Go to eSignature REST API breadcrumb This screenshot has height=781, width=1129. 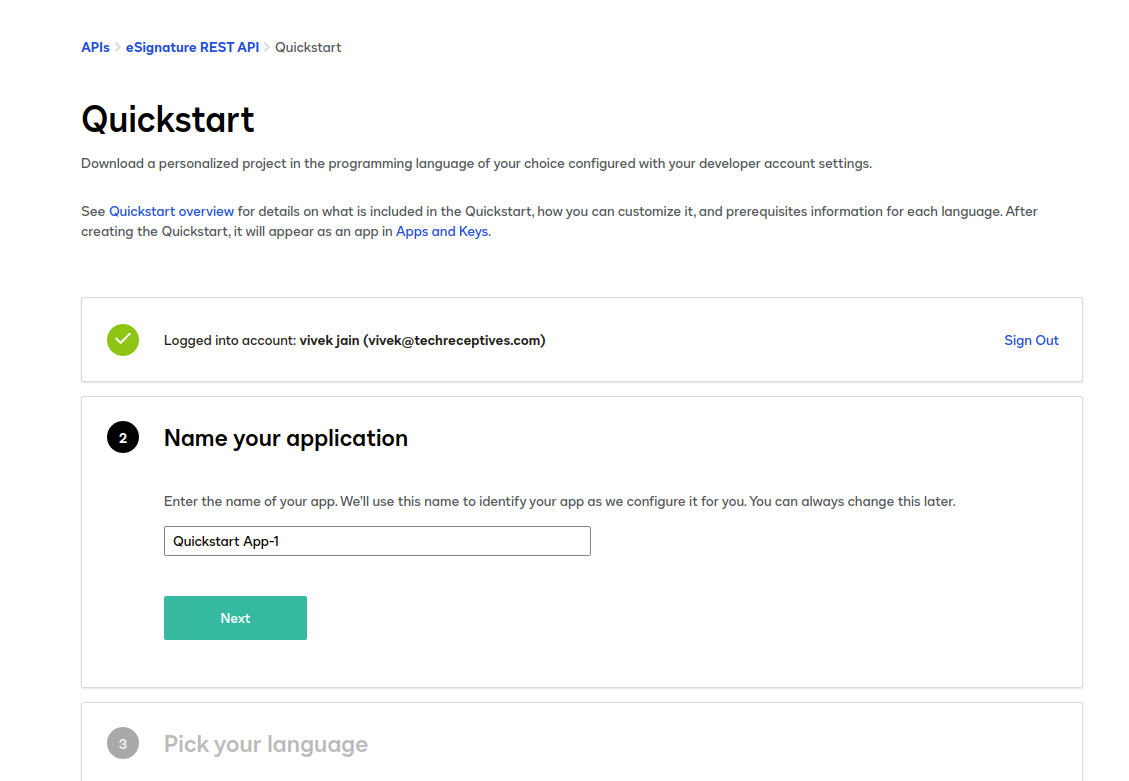click(192, 48)
